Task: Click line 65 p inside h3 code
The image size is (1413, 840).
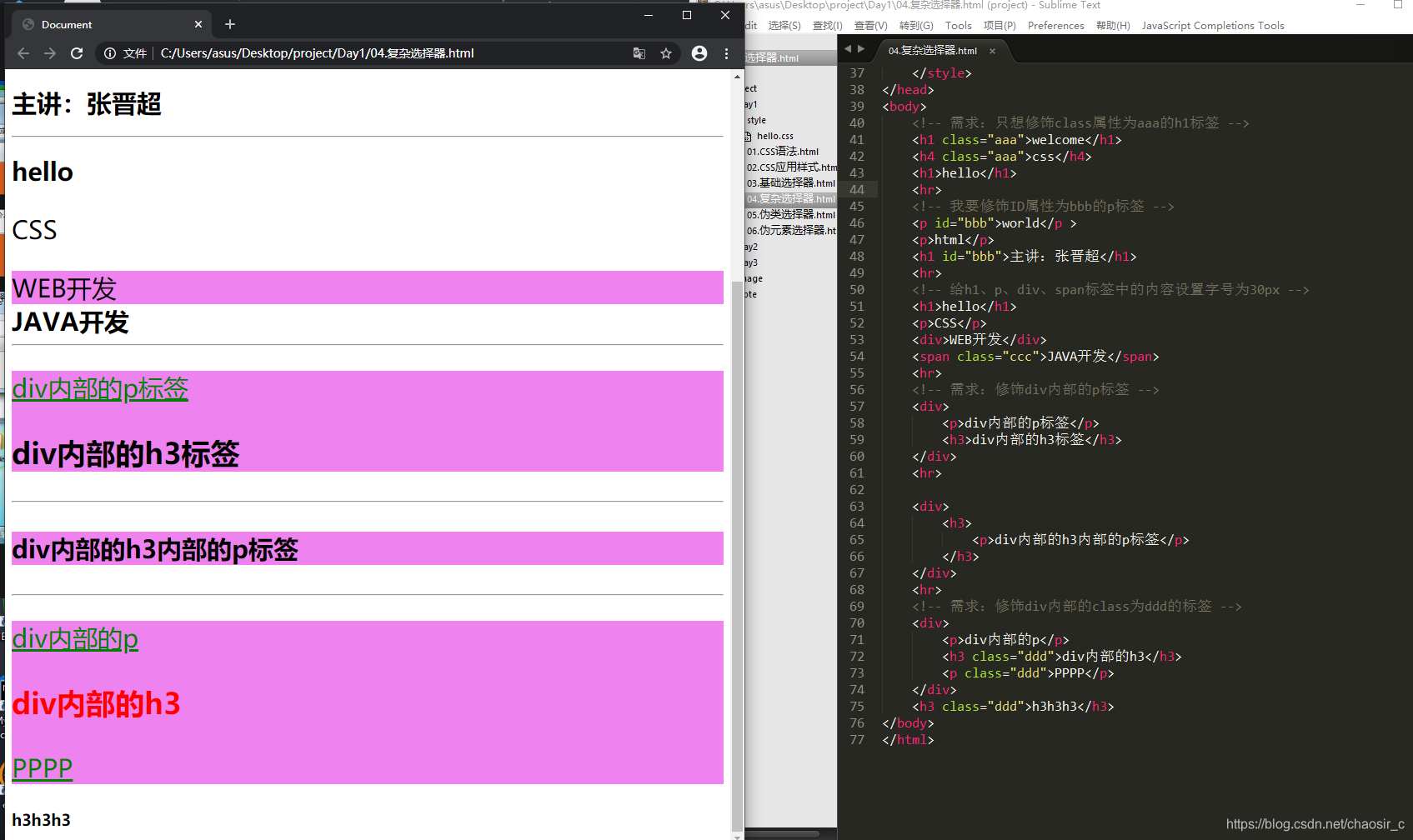Action: pyautogui.click(x=1080, y=540)
